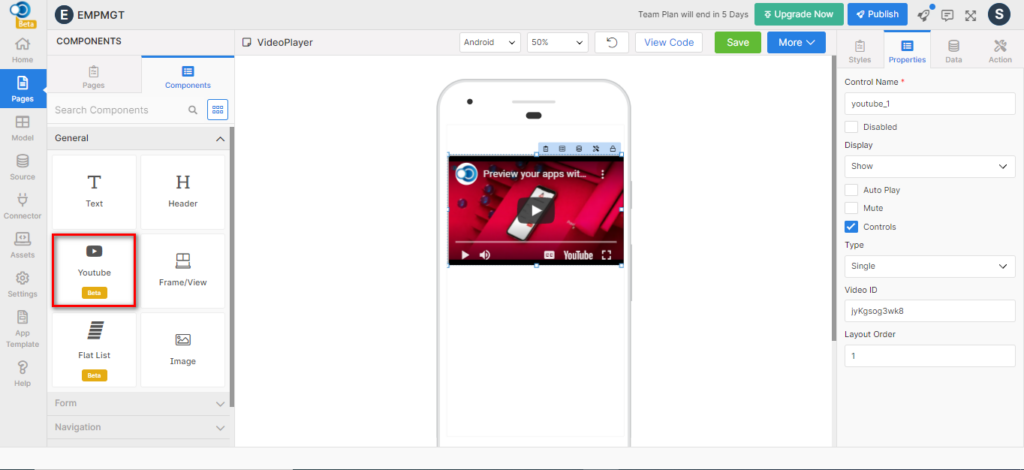The height and width of the screenshot is (470, 1024).
Task: Click the video volume speaker icon
Action: pyautogui.click(x=485, y=255)
